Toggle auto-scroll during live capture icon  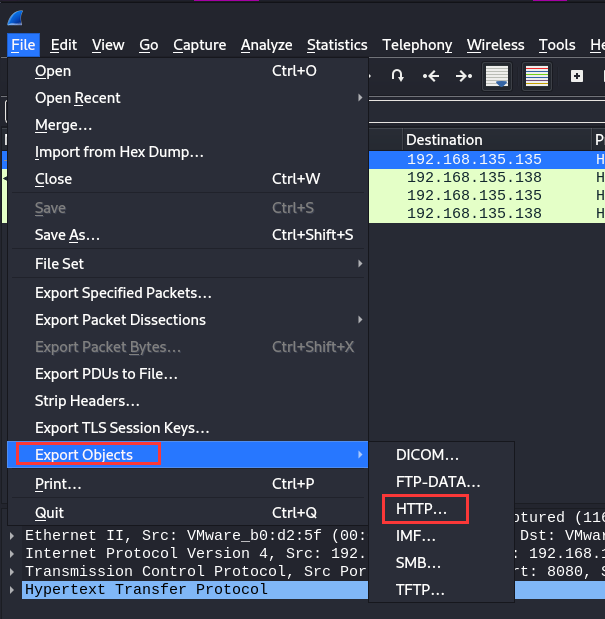(x=497, y=76)
